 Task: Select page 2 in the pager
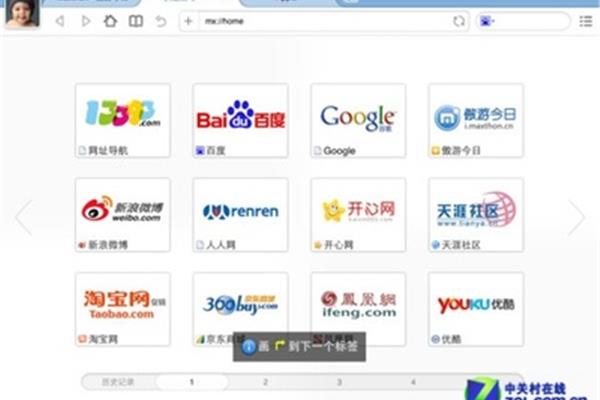pos(265,382)
